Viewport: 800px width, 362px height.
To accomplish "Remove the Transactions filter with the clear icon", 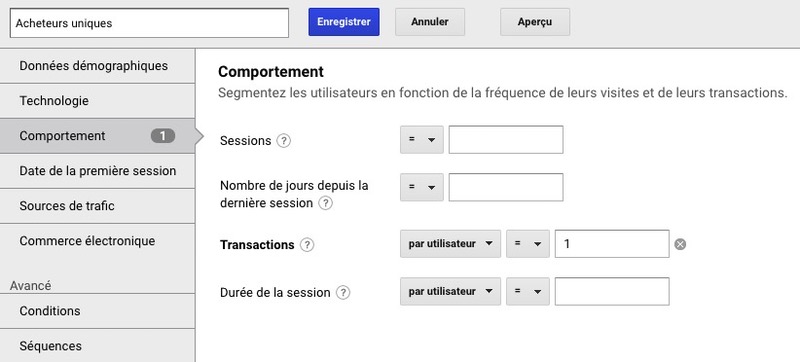I will pos(680,244).
